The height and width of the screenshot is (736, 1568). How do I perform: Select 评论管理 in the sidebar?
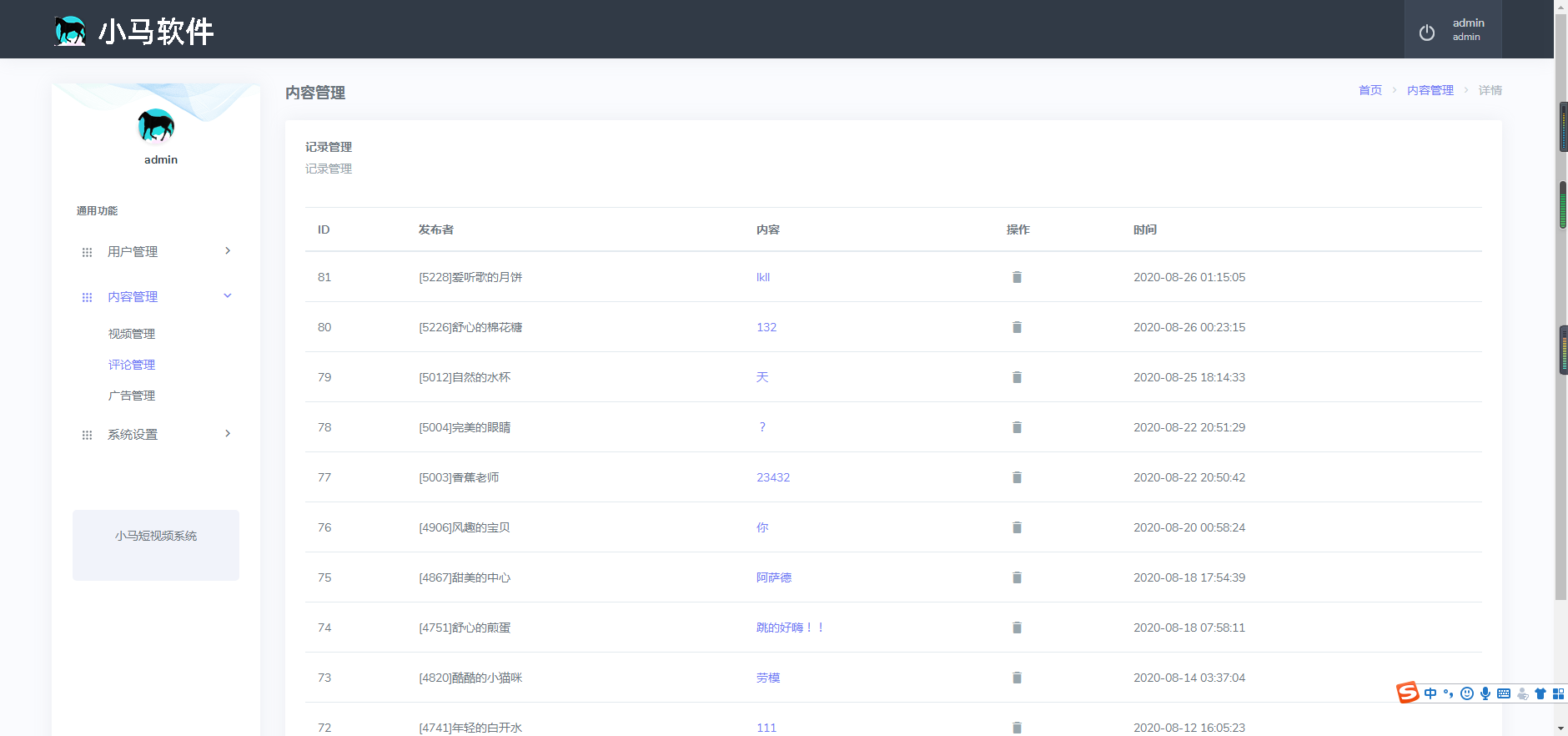(x=132, y=365)
